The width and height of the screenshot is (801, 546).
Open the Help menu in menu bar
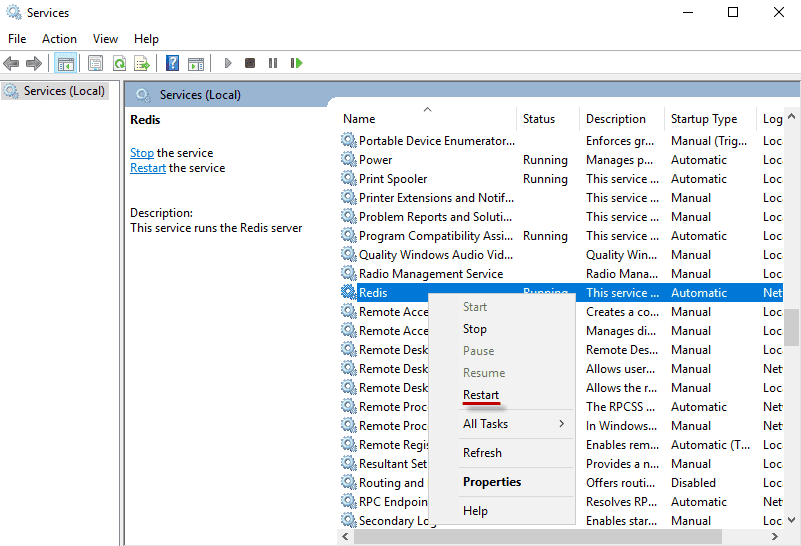(x=146, y=39)
